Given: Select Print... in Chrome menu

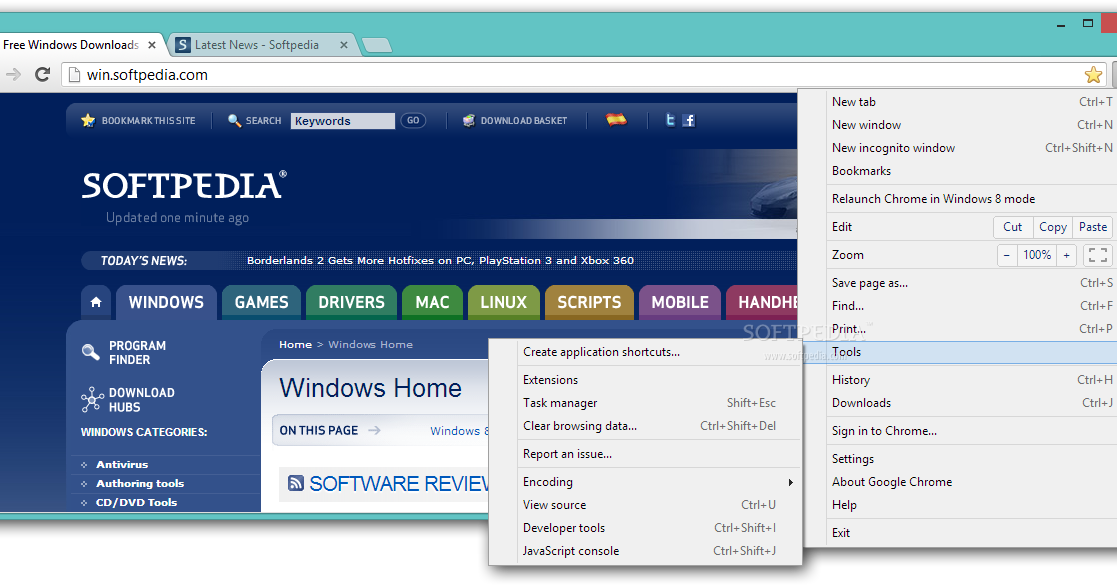Looking at the screenshot, I should coord(960,329).
